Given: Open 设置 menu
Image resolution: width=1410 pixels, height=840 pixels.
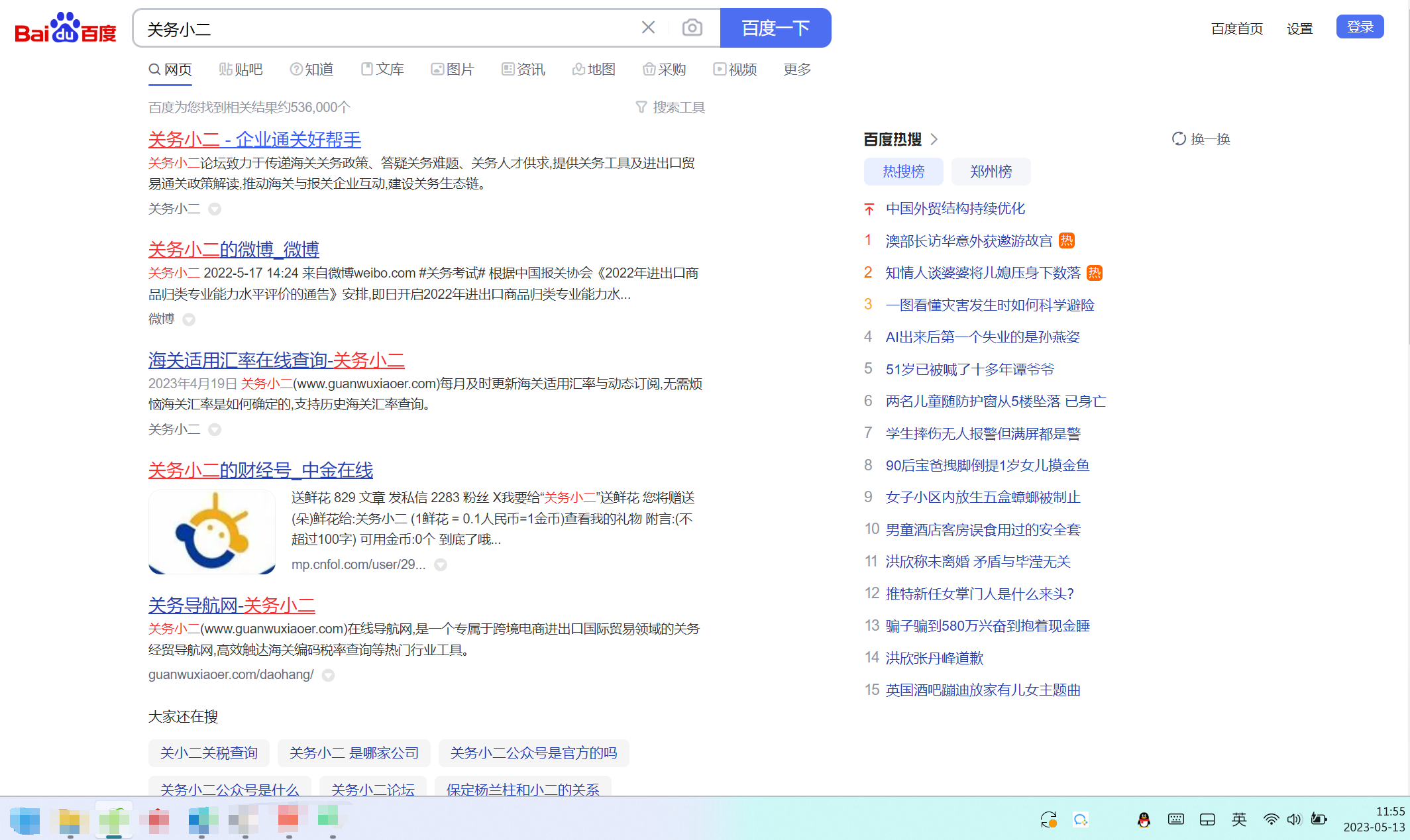Looking at the screenshot, I should tap(1299, 28).
